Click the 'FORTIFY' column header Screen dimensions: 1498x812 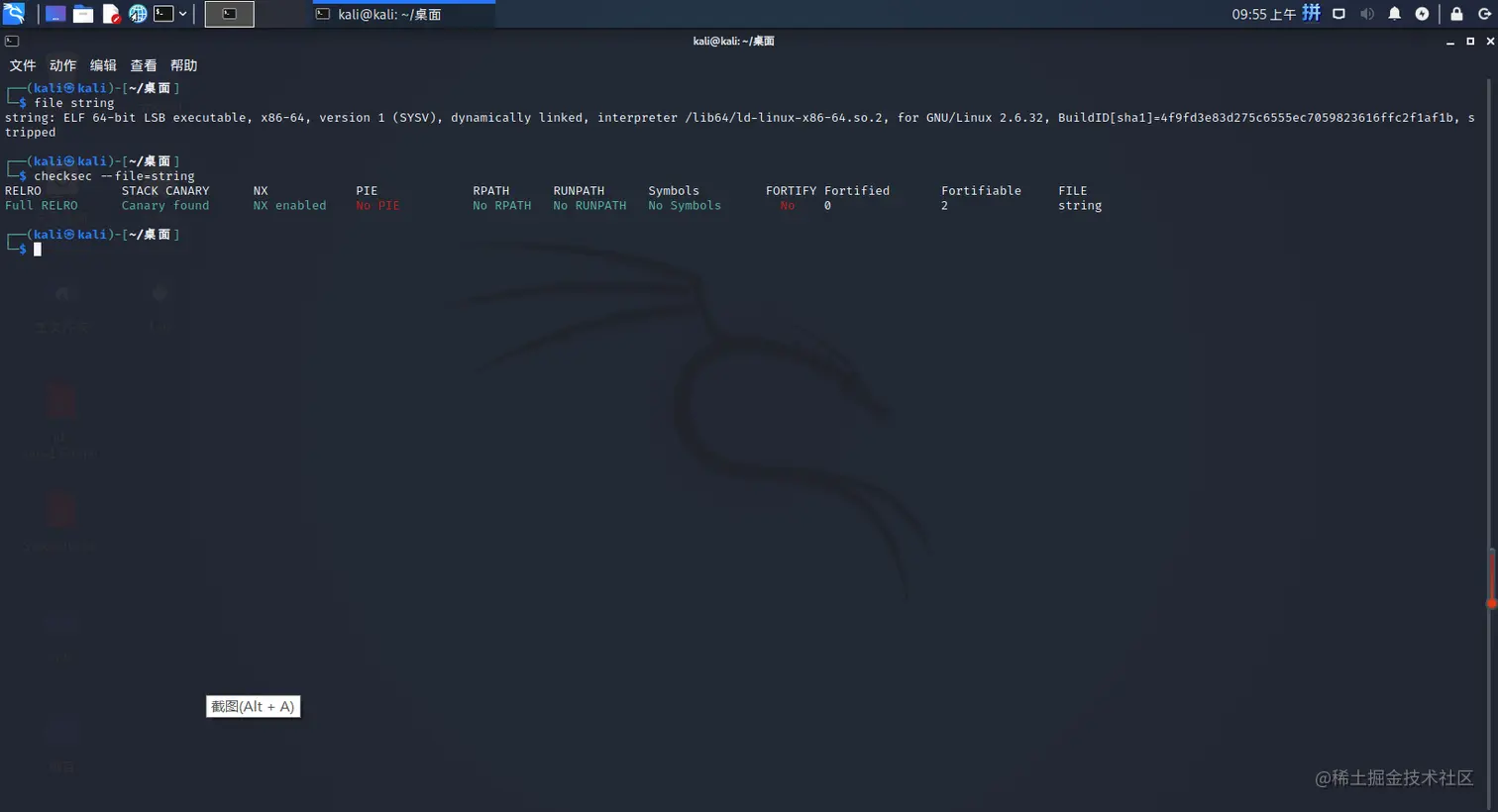(x=791, y=191)
